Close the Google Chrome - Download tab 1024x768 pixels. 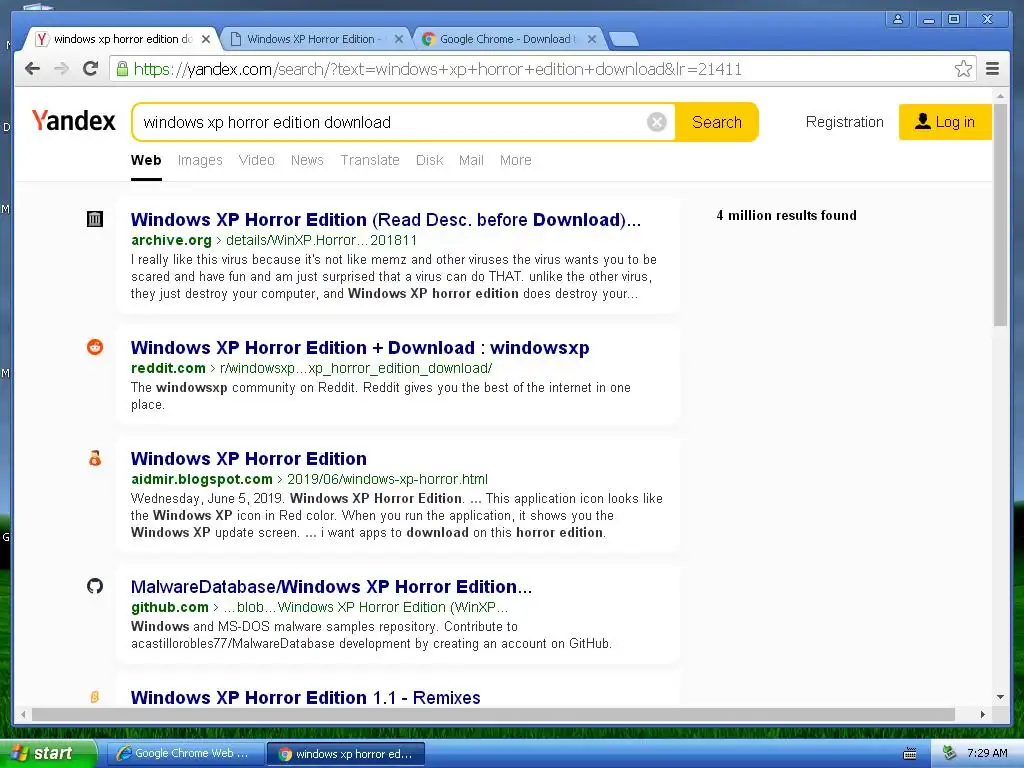pos(592,39)
